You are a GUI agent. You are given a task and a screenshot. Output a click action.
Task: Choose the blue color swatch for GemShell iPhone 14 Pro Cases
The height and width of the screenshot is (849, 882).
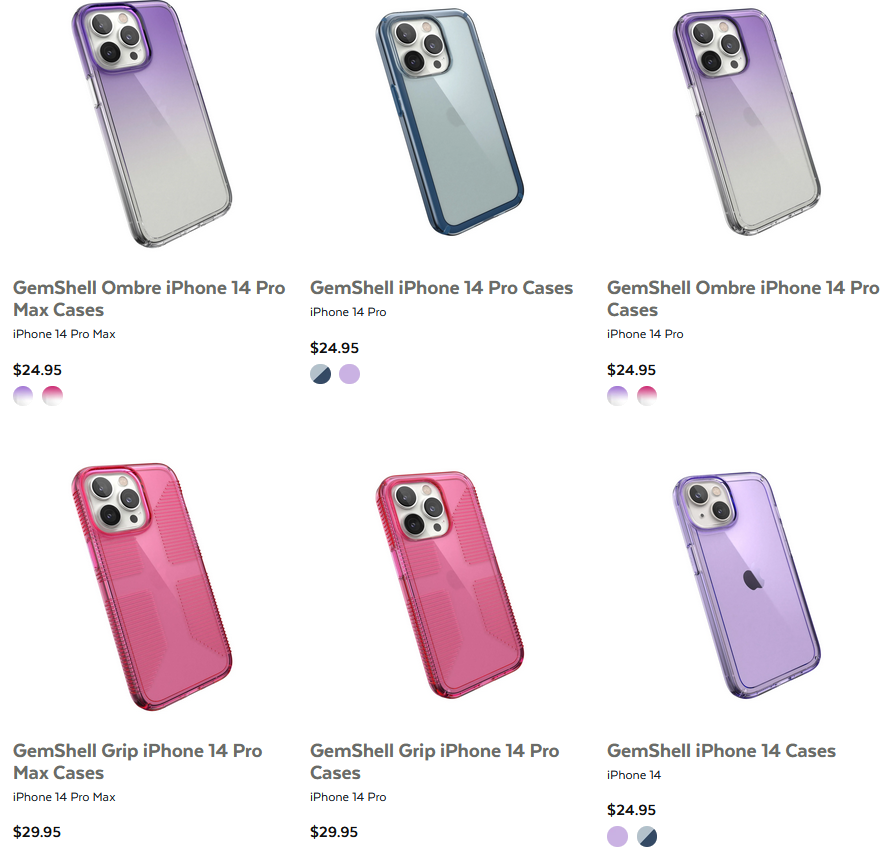320,373
